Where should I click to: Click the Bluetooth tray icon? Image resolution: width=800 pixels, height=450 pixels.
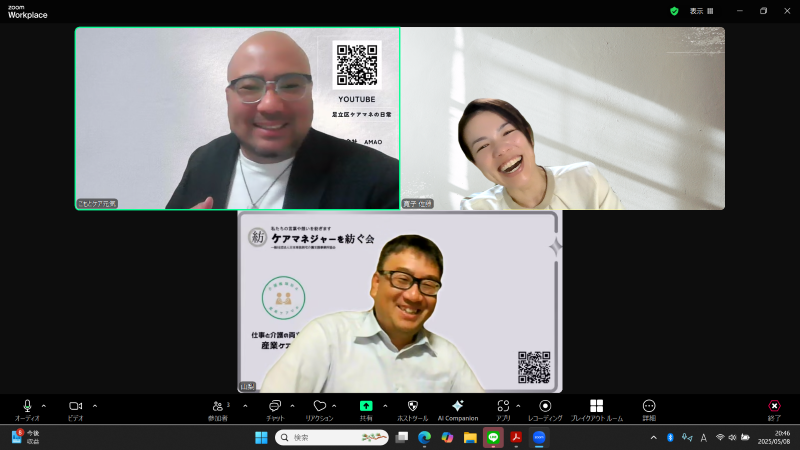tap(670, 438)
